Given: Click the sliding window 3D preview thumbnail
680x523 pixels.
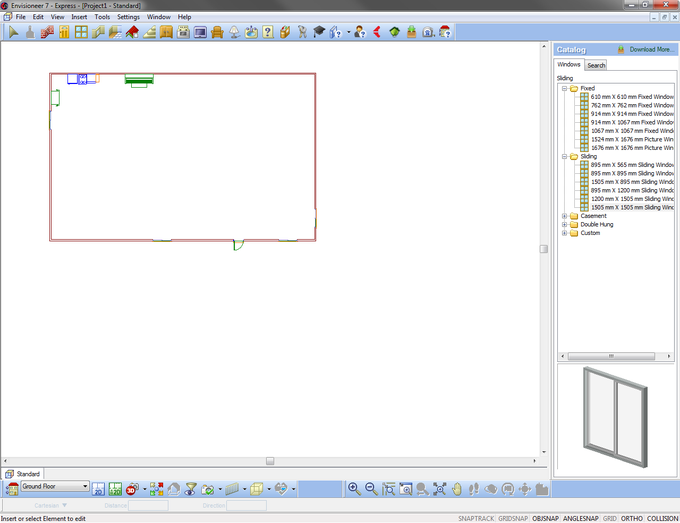Looking at the screenshot, I should tap(615, 417).
